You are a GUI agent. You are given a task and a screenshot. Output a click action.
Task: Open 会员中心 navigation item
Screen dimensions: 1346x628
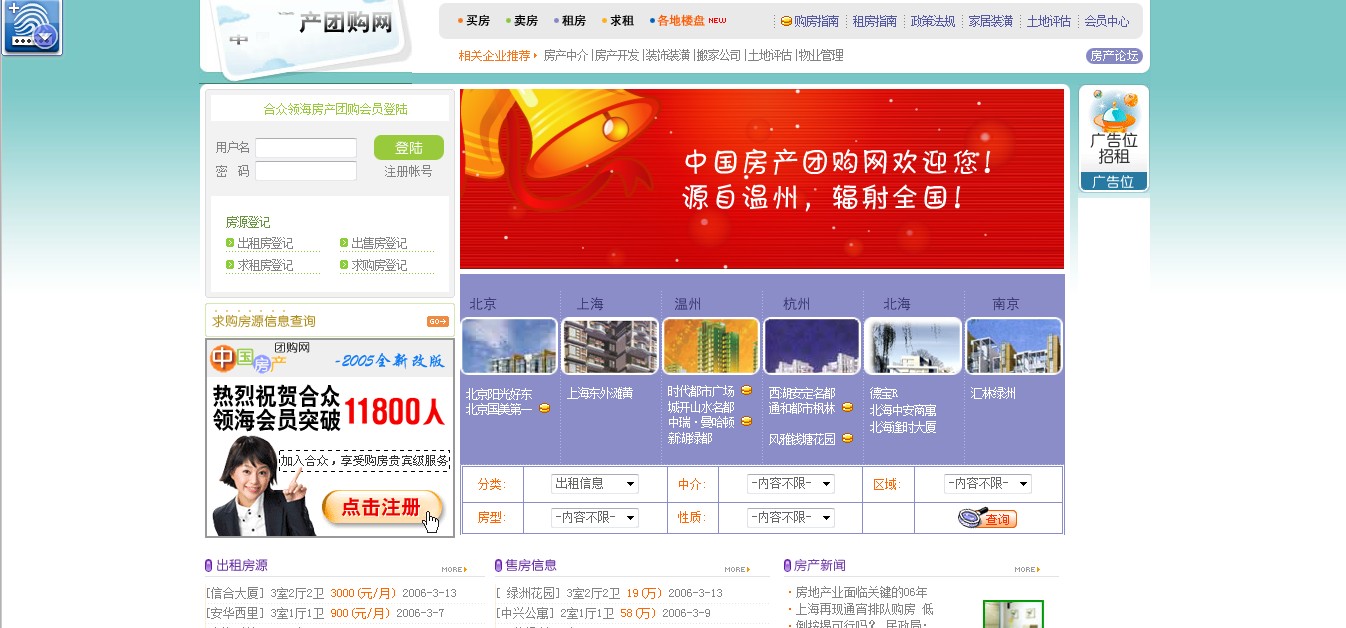[x=1107, y=21]
